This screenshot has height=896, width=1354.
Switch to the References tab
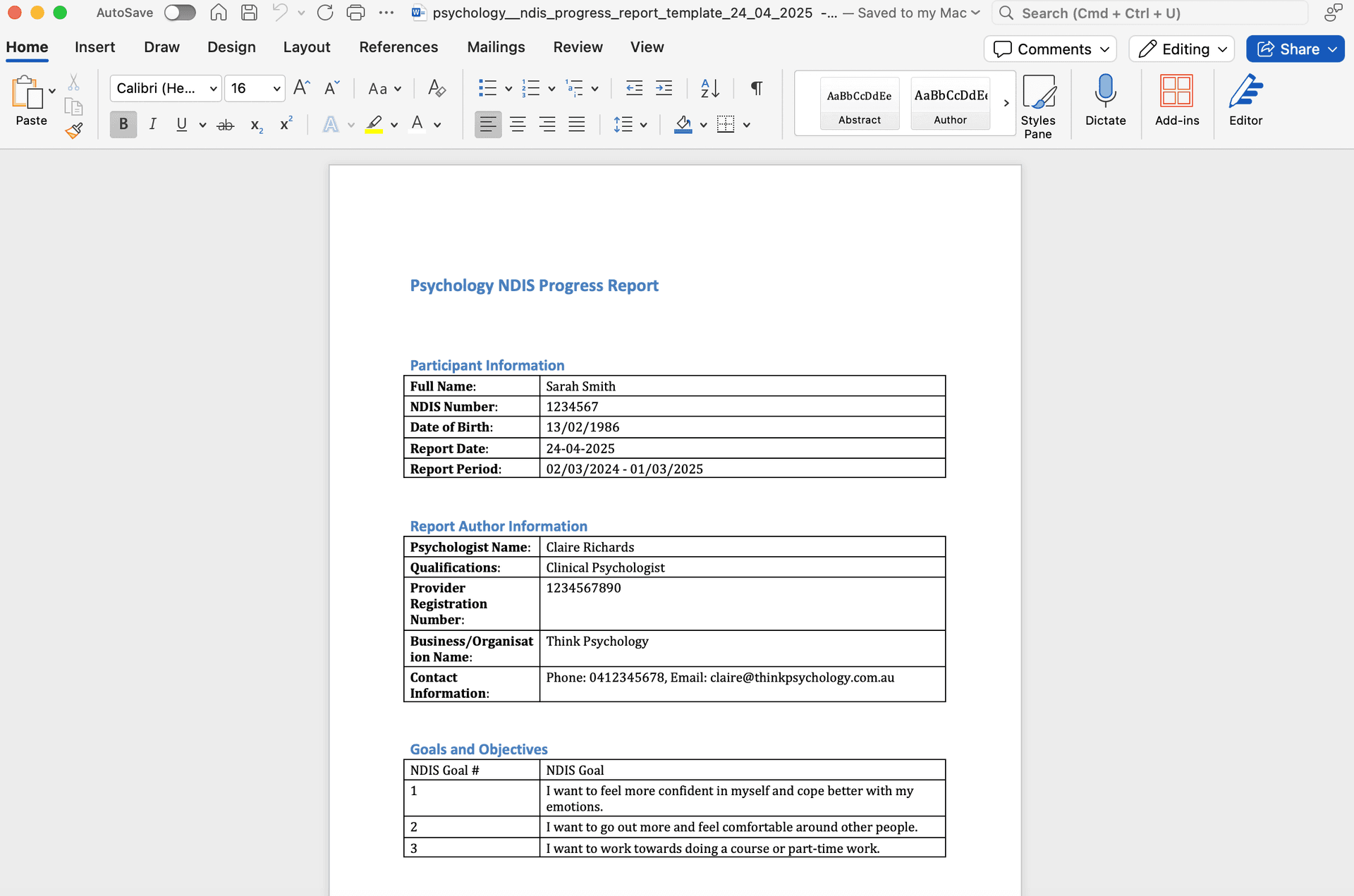(398, 47)
